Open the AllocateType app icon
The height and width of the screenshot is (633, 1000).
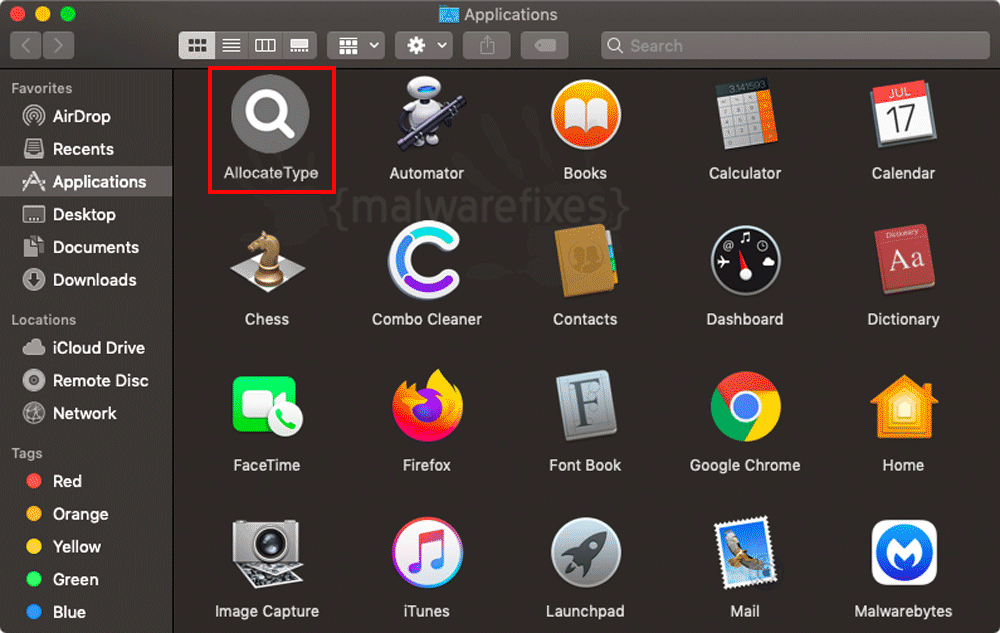(270, 114)
